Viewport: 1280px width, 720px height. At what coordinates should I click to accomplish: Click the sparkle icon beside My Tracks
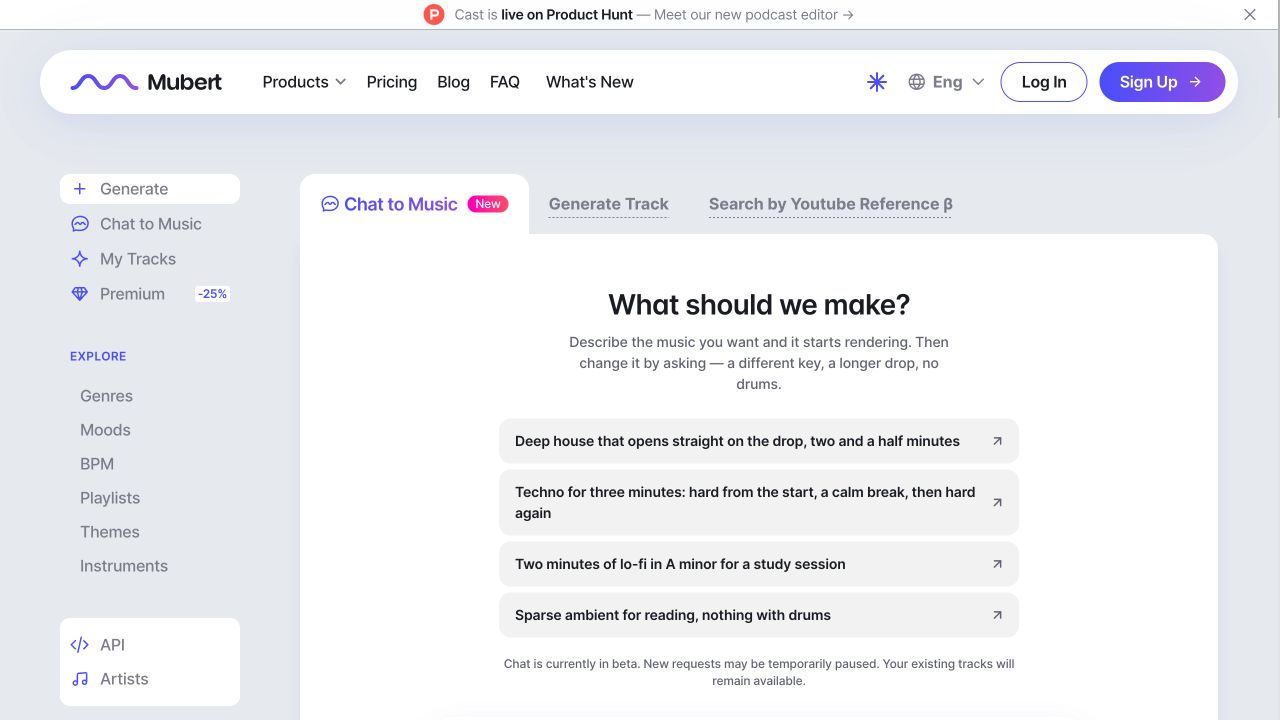click(80, 259)
